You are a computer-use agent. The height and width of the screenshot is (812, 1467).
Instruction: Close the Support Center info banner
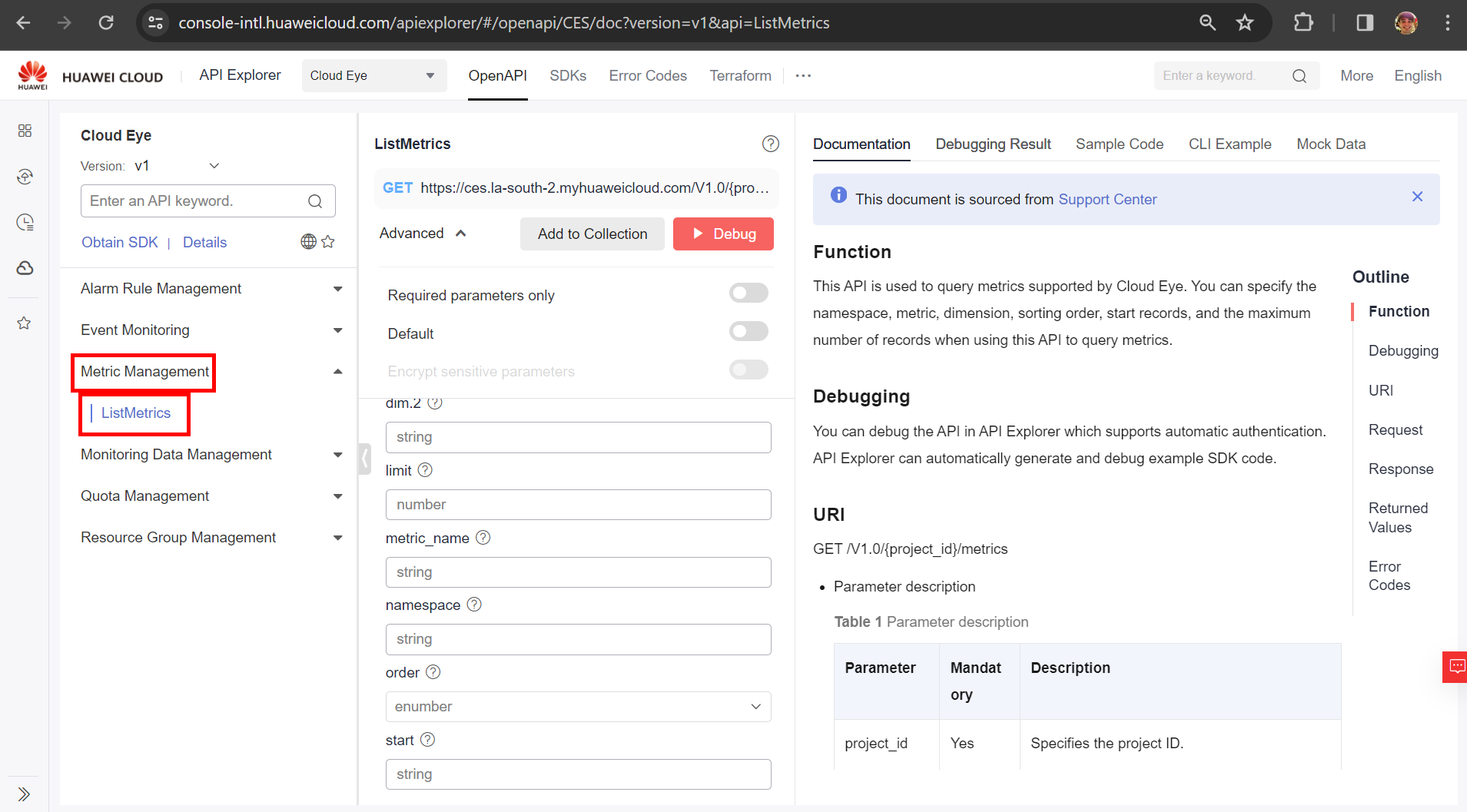click(1417, 197)
